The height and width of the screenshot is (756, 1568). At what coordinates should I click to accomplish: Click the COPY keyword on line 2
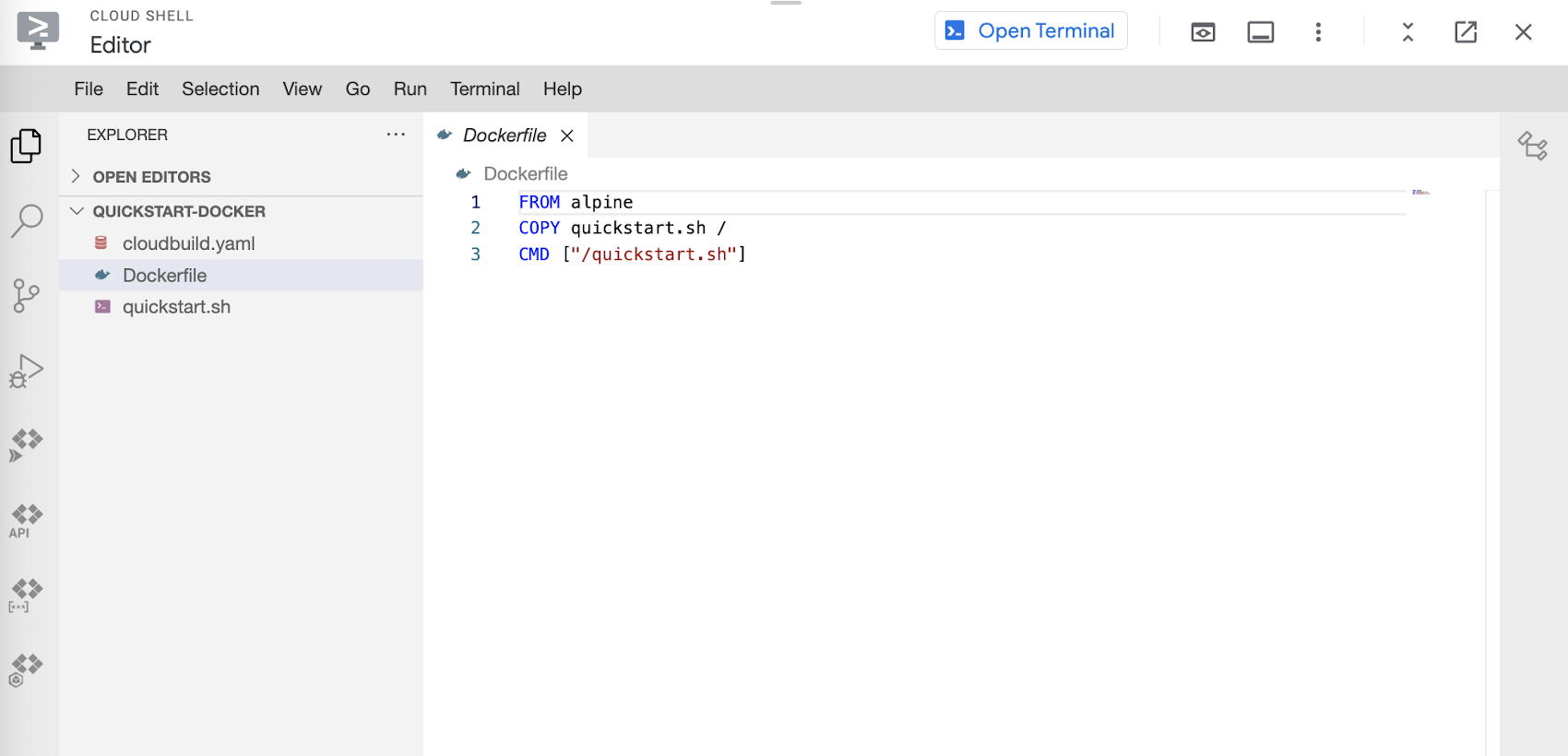point(540,228)
